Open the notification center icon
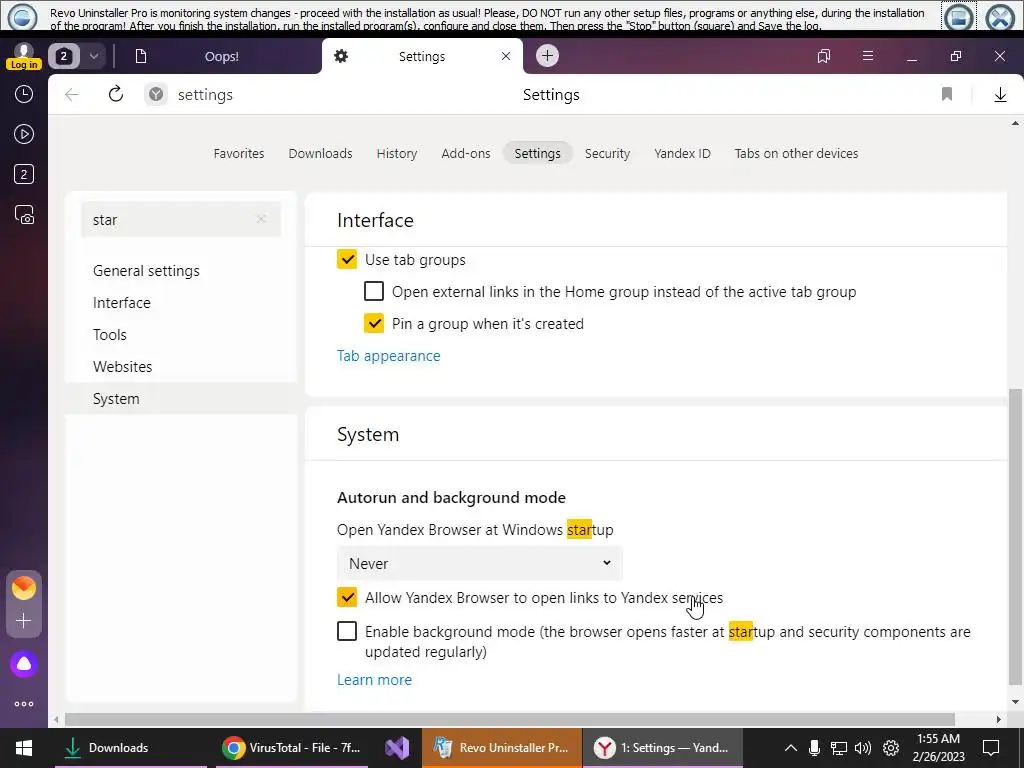 click(x=991, y=748)
